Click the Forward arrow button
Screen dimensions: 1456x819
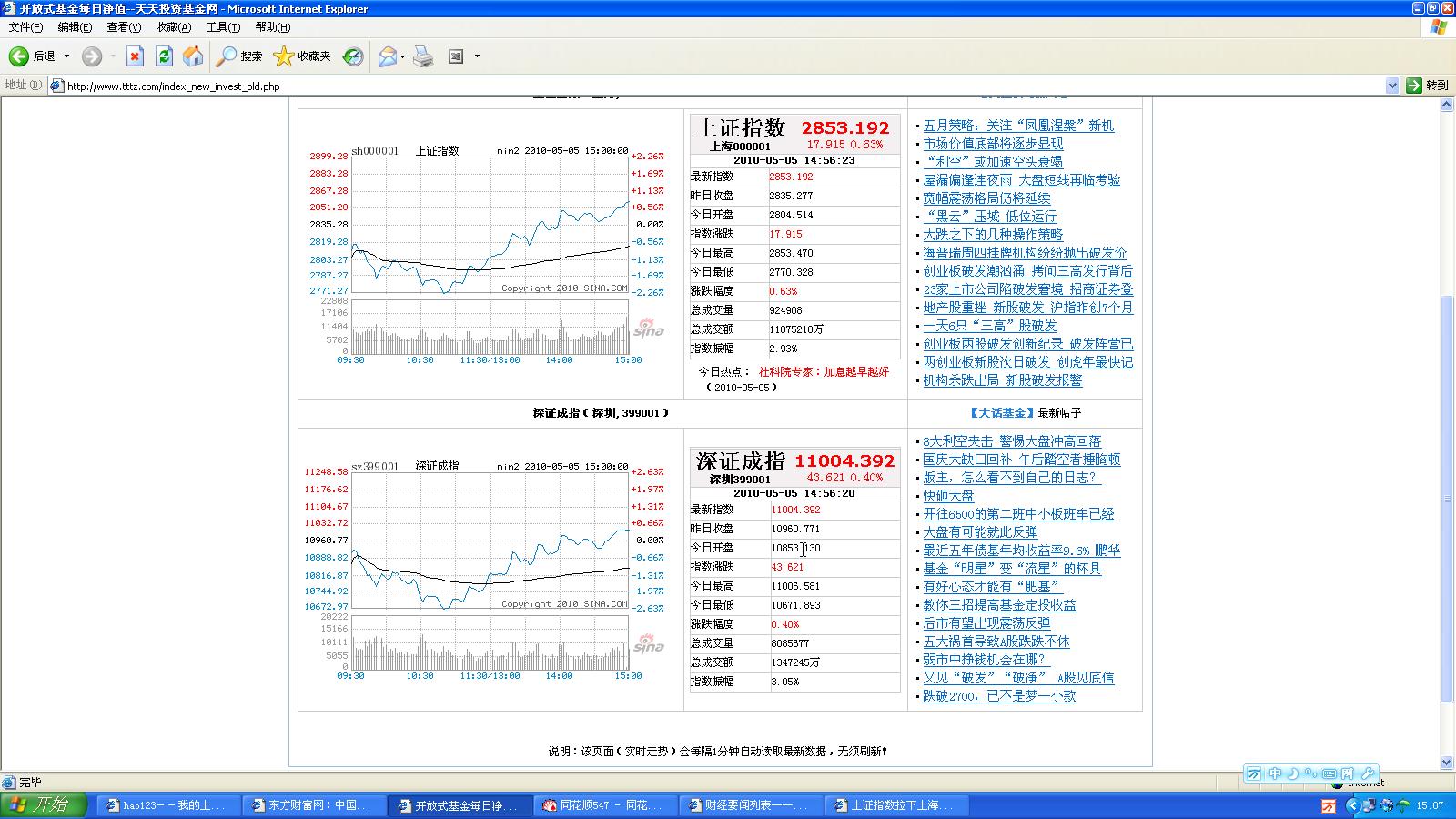[x=92, y=56]
